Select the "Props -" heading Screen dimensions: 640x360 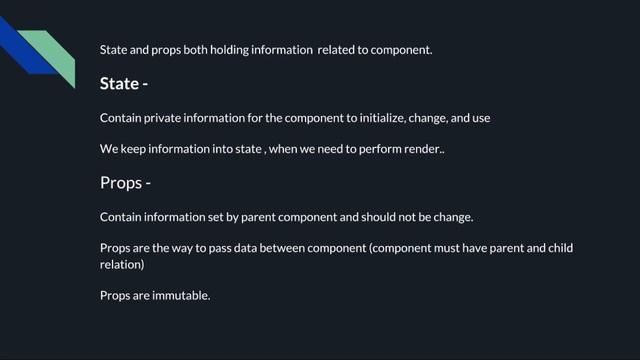[x=125, y=183]
